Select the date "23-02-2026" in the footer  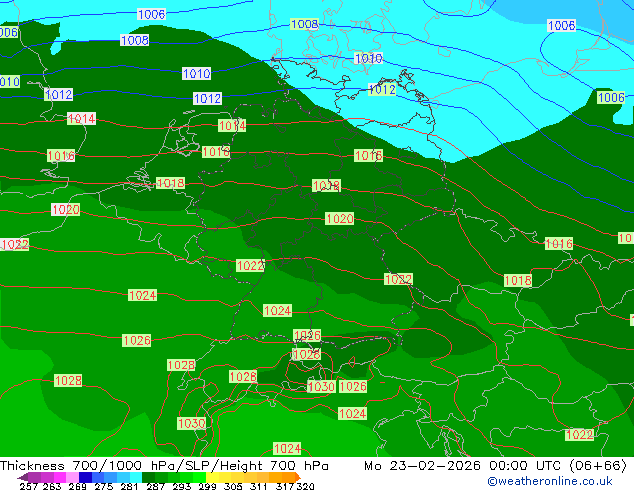[435, 466]
